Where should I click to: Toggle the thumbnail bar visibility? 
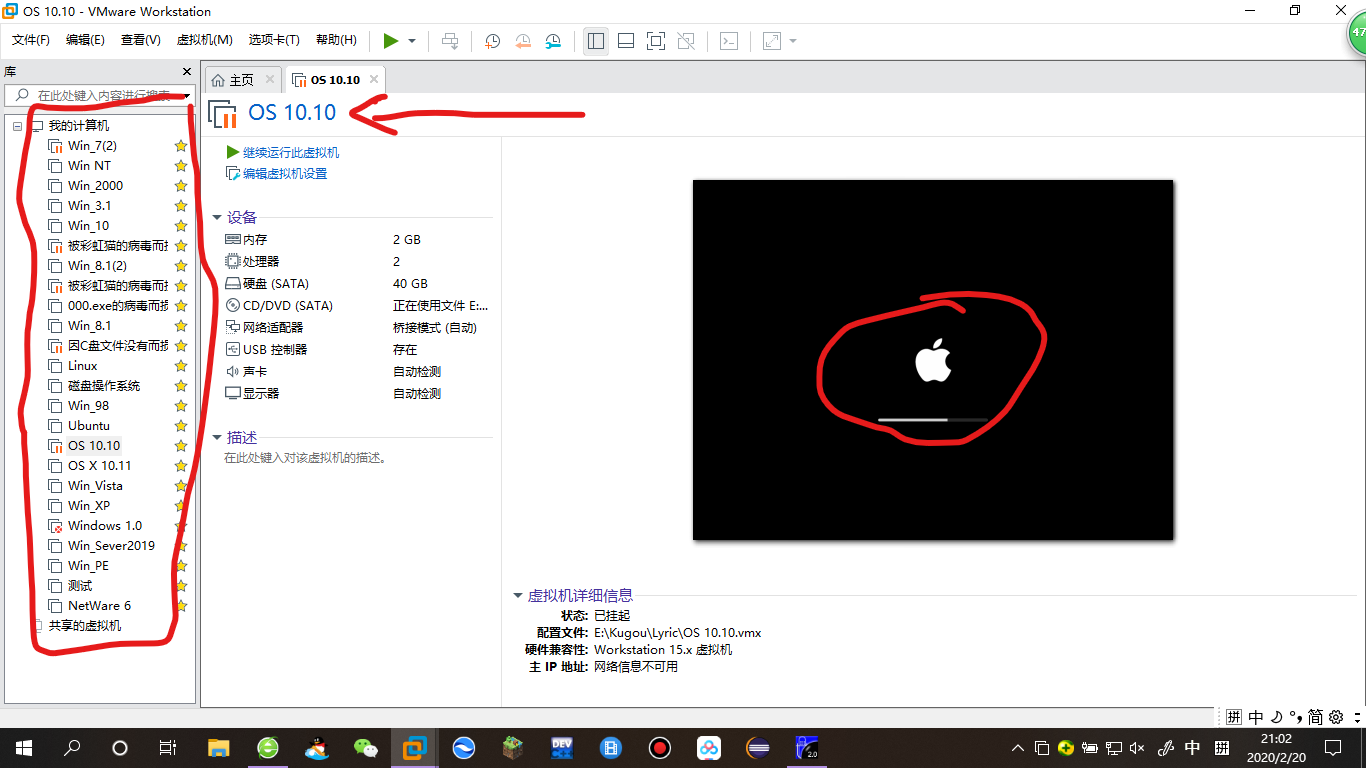point(625,41)
